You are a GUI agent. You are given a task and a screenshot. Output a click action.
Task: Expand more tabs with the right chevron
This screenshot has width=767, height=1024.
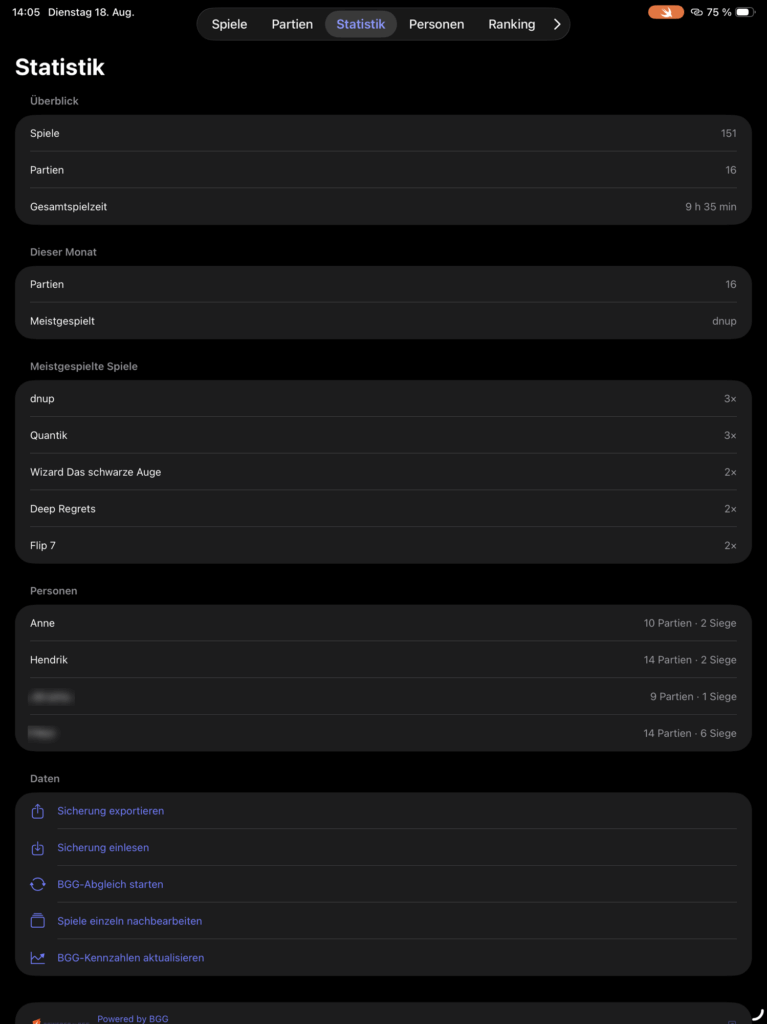(557, 24)
